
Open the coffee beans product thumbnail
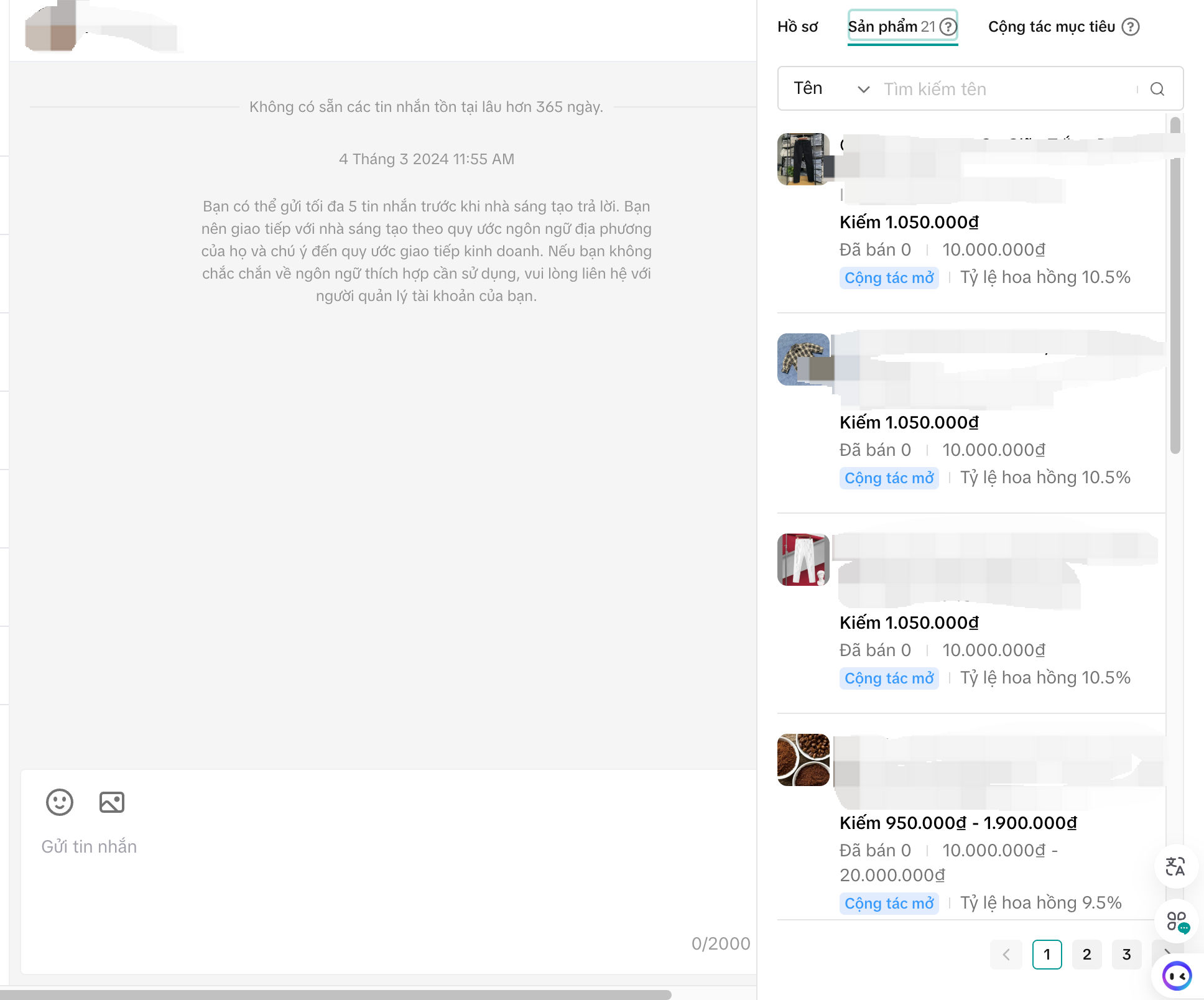coord(803,760)
